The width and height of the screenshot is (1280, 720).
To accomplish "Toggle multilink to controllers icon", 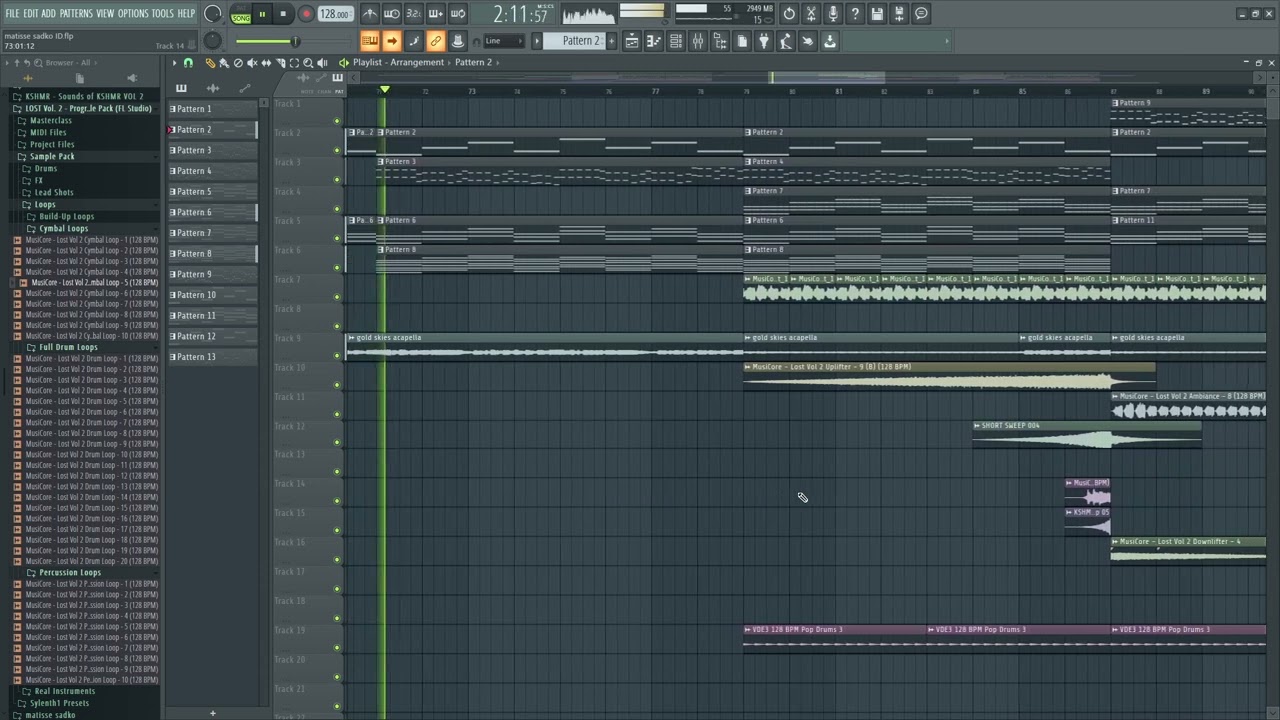I will click(436, 41).
